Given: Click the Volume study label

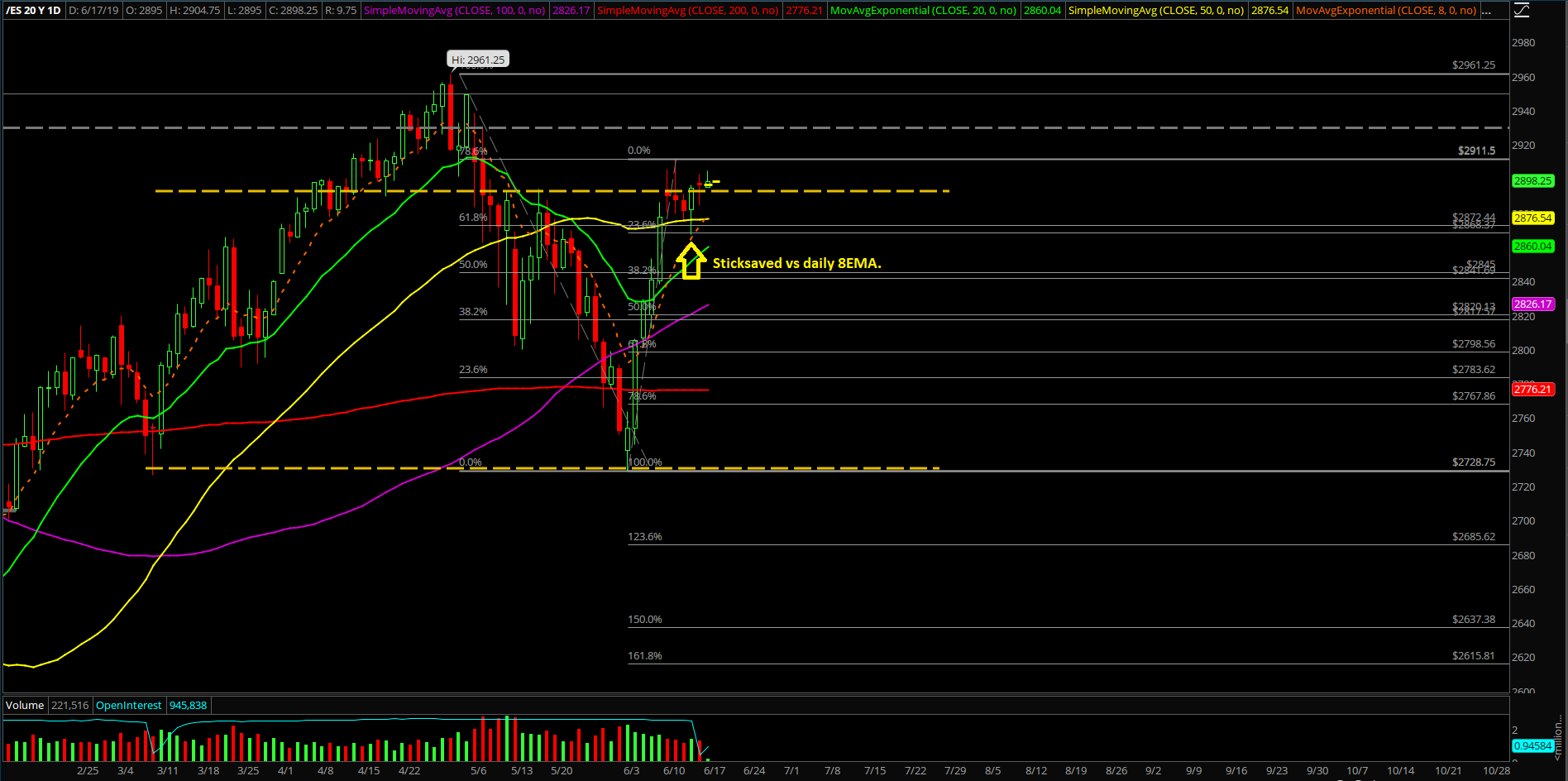Looking at the screenshot, I should pos(25,705).
